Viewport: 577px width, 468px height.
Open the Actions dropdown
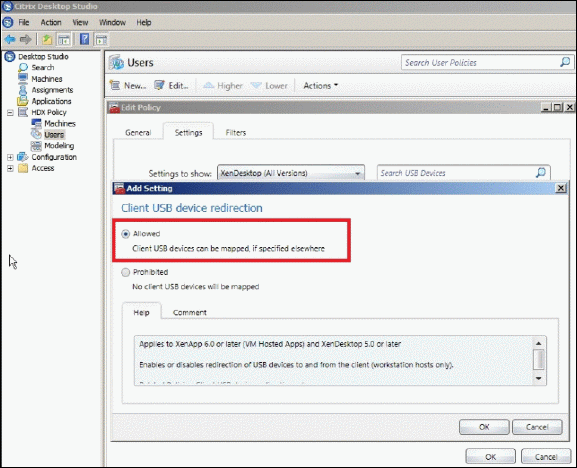320,86
